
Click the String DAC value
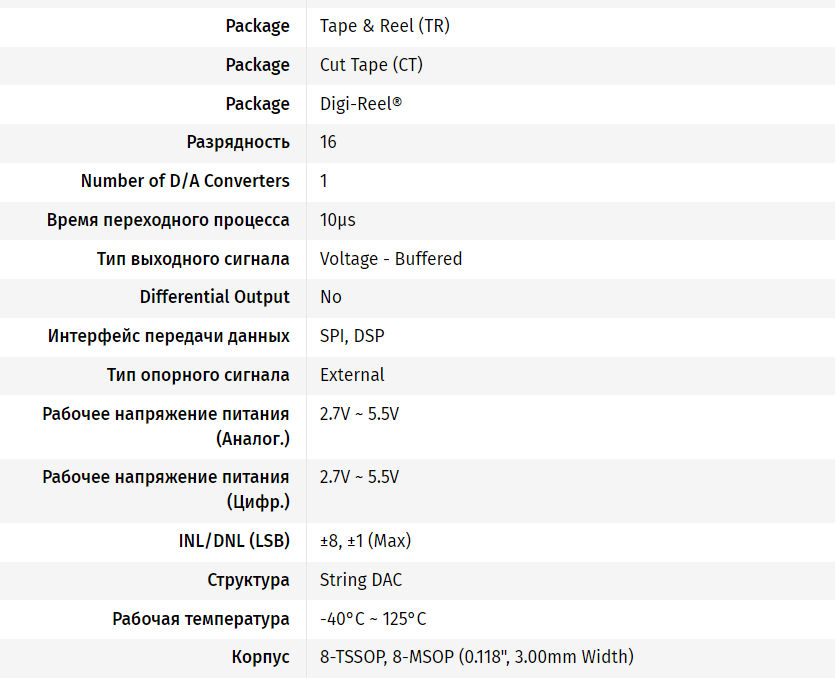pyautogui.click(x=361, y=580)
